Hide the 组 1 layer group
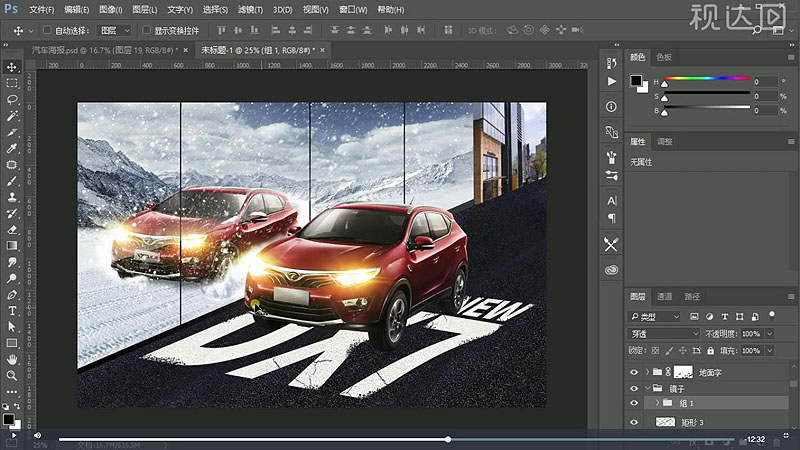 pyautogui.click(x=634, y=403)
